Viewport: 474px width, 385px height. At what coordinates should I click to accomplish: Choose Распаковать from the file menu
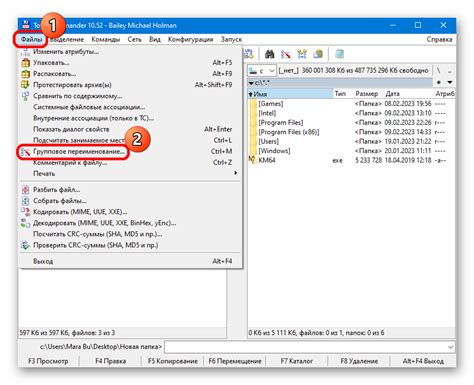pos(130,74)
